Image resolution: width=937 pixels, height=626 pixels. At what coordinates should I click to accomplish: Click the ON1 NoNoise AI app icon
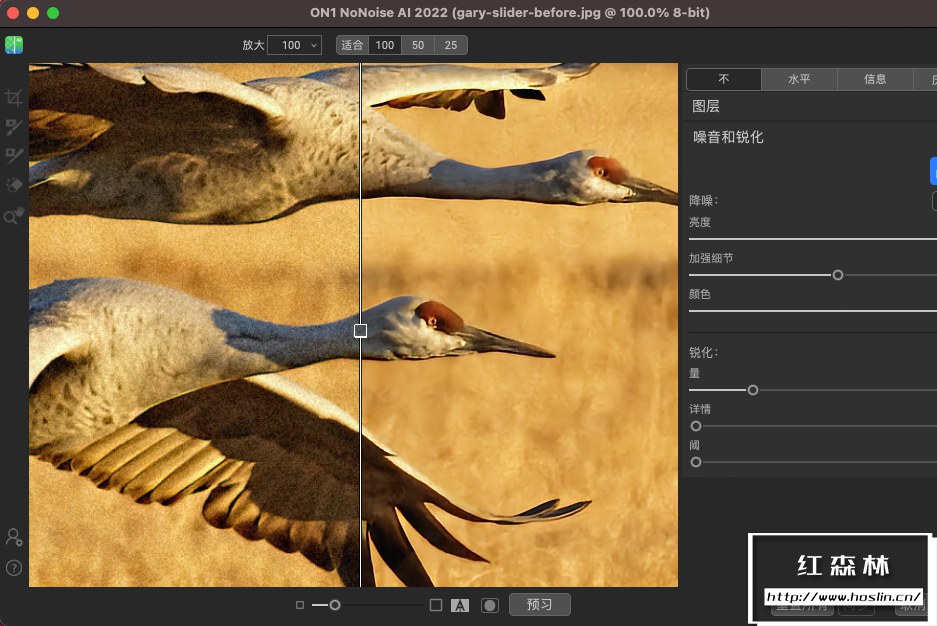click(x=14, y=45)
